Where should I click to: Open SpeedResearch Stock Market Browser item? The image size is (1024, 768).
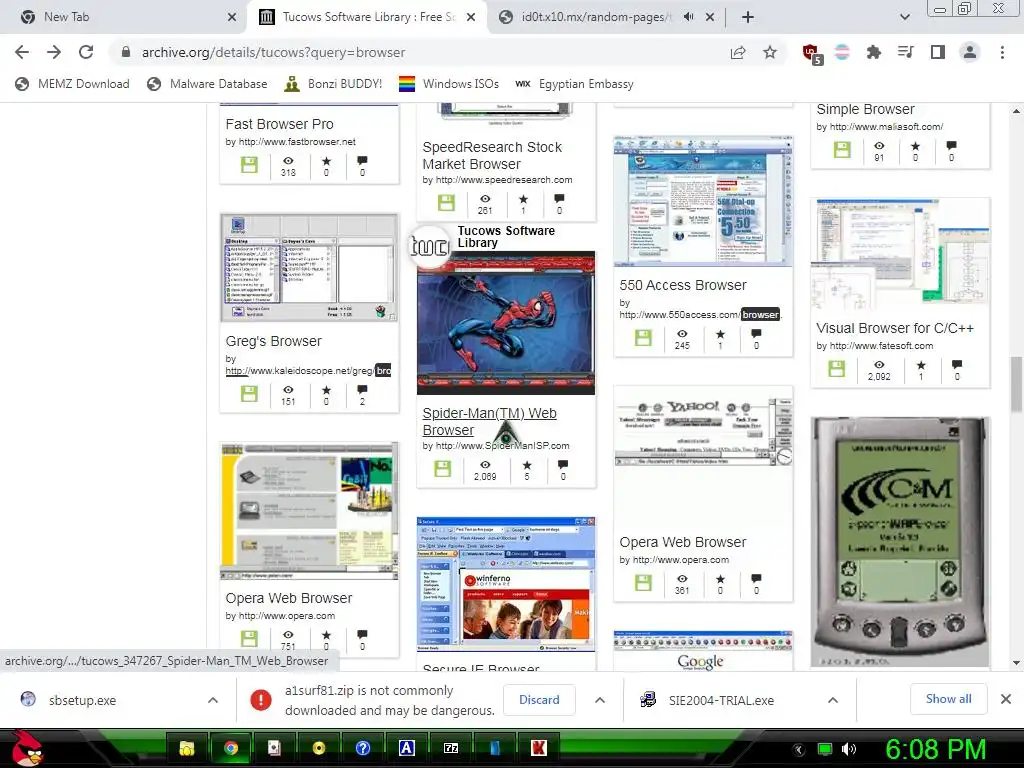(492, 155)
